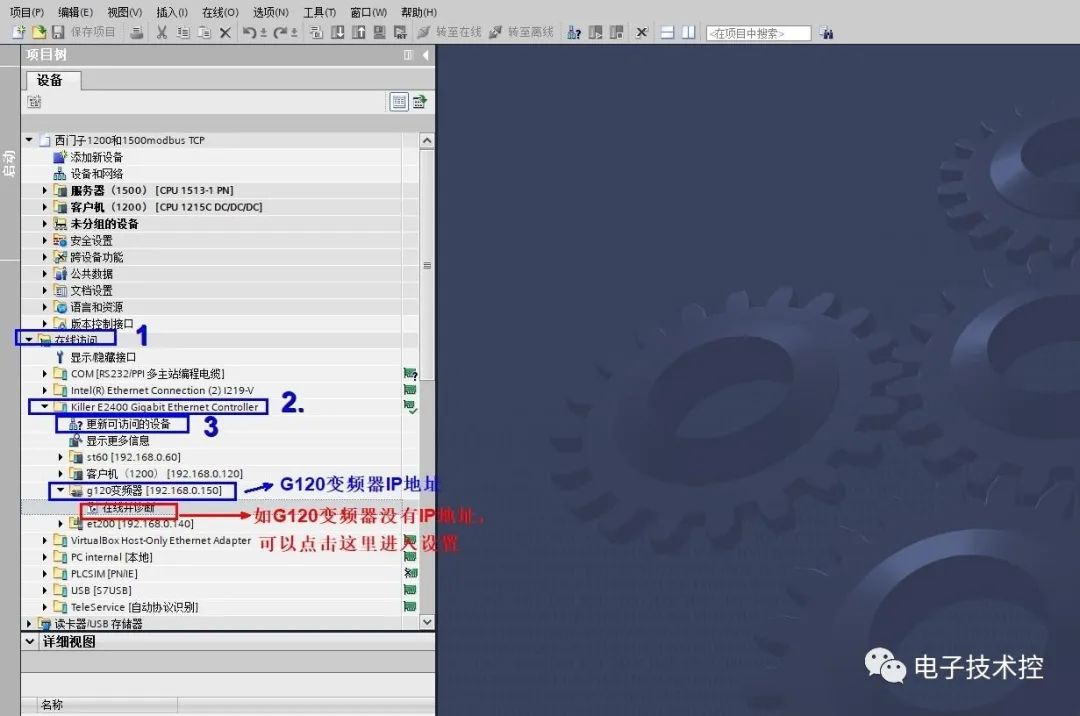This screenshot has width=1080, height=716.
Task: Expand 服务器 (1500) CPU 1513-1 PN node
Action: pos(45,190)
